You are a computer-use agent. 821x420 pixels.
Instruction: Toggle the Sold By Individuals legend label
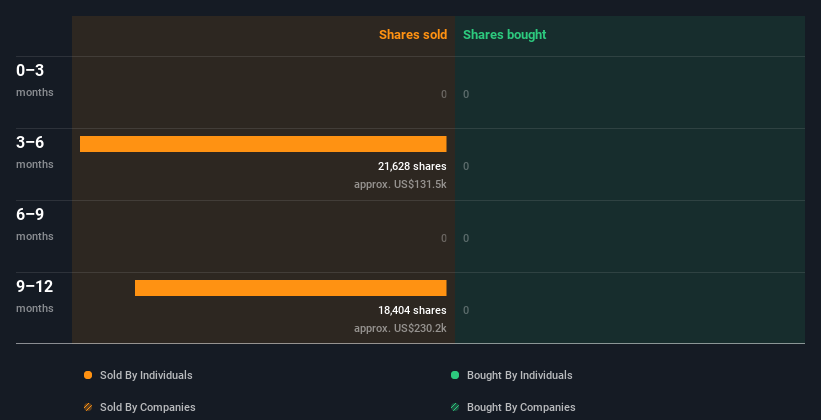click(x=146, y=375)
